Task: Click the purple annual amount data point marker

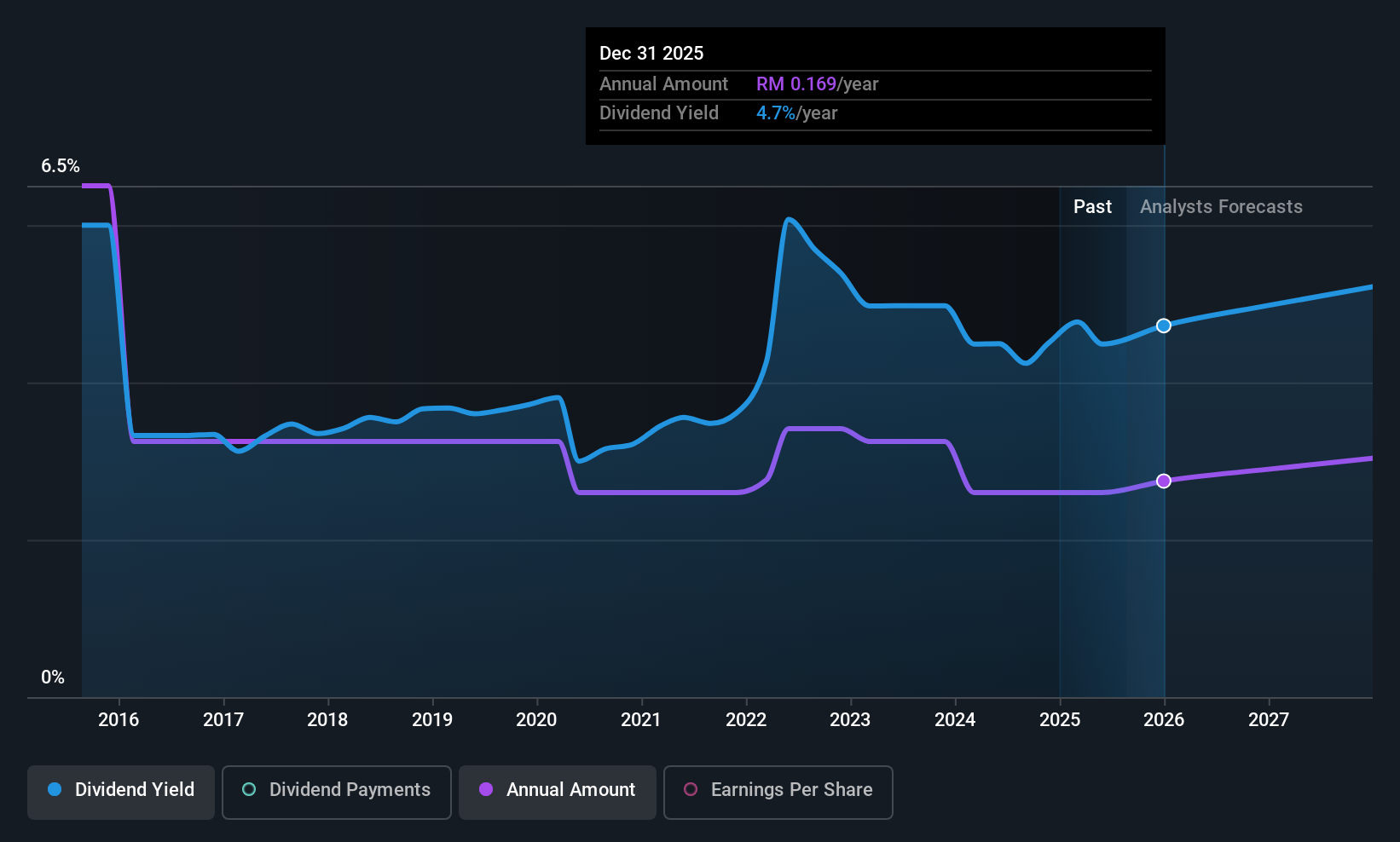Action: pyautogui.click(x=1164, y=482)
